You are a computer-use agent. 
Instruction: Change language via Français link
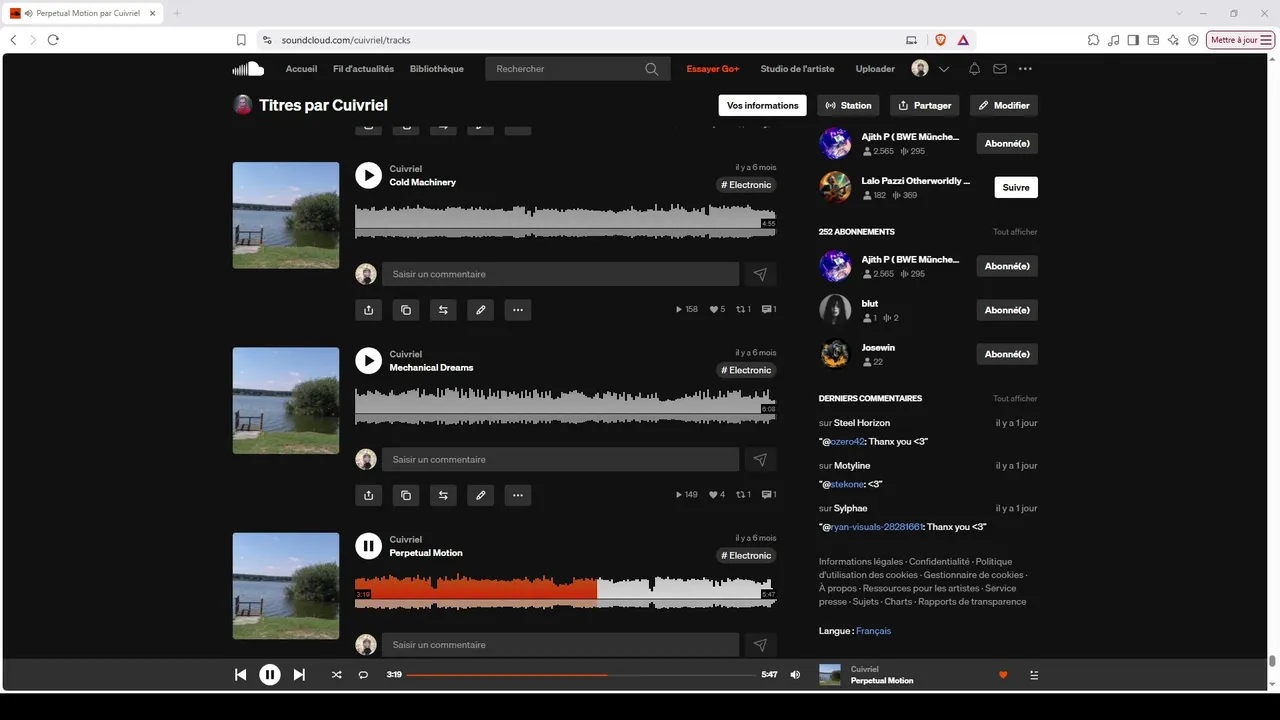click(x=873, y=631)
